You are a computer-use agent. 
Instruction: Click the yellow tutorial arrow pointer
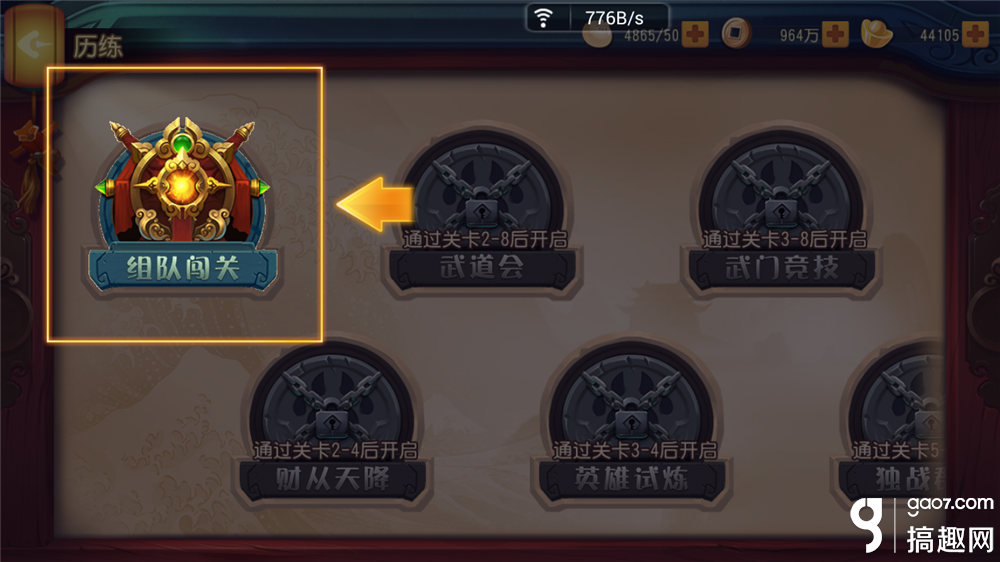coord(375,204)
